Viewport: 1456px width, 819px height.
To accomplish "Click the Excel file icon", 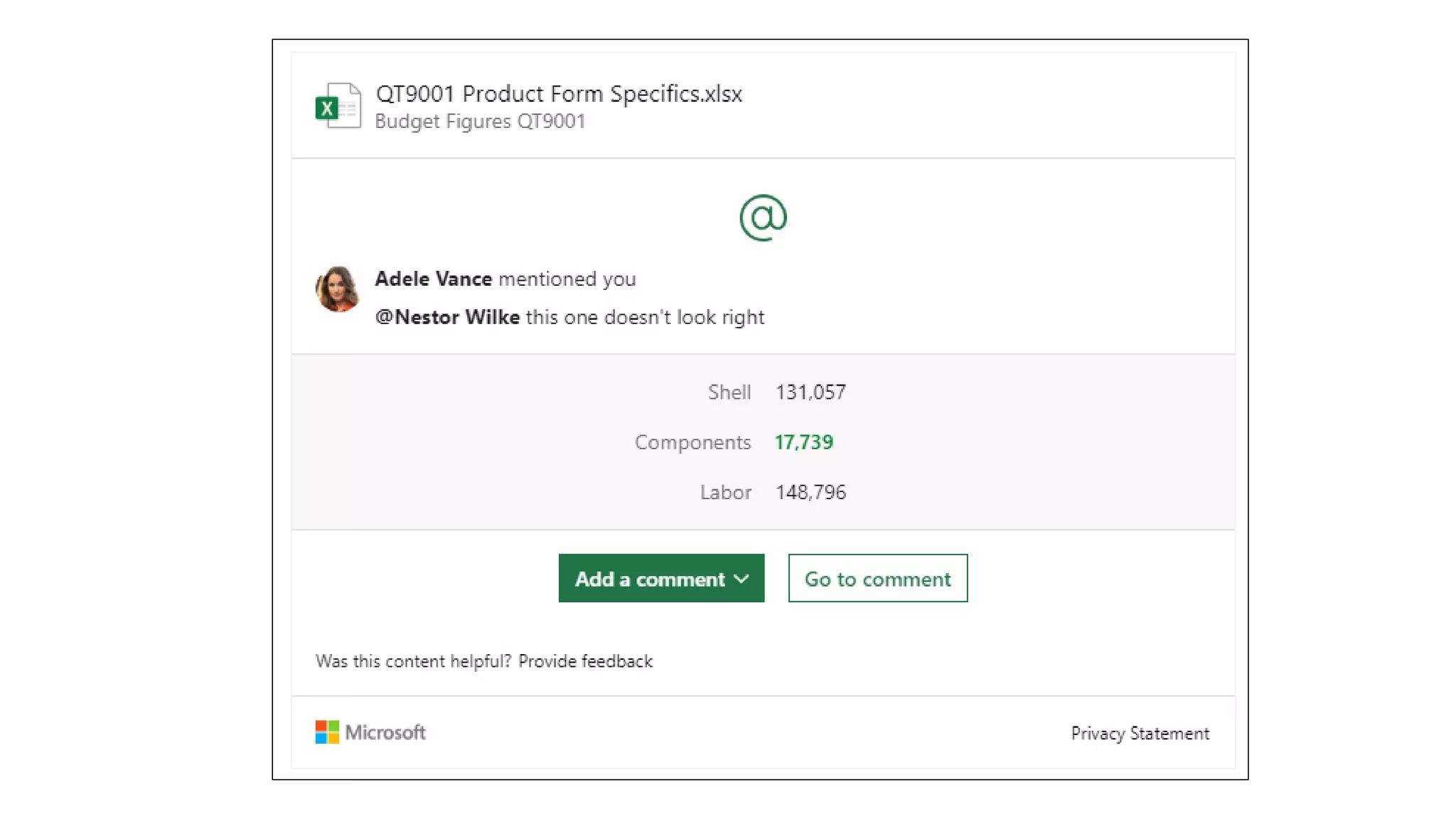I will click(x=338, y=106).
